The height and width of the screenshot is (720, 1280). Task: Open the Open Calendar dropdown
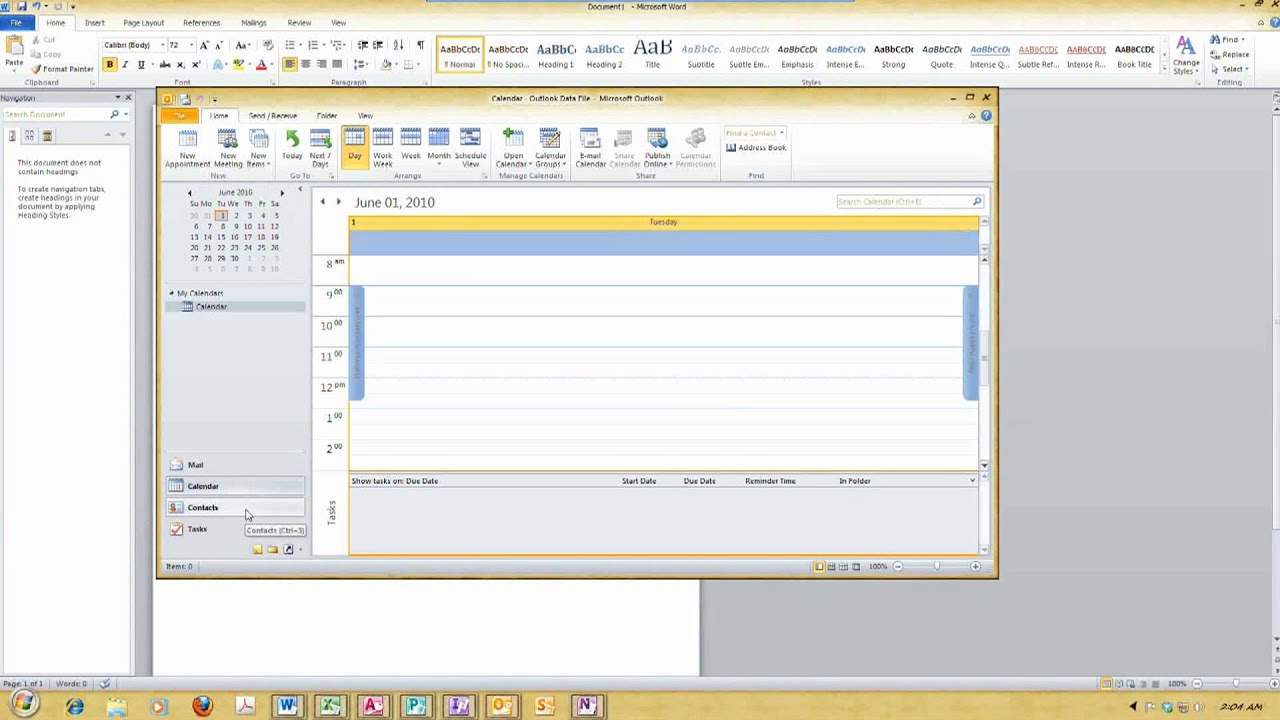tap(513, 148)
